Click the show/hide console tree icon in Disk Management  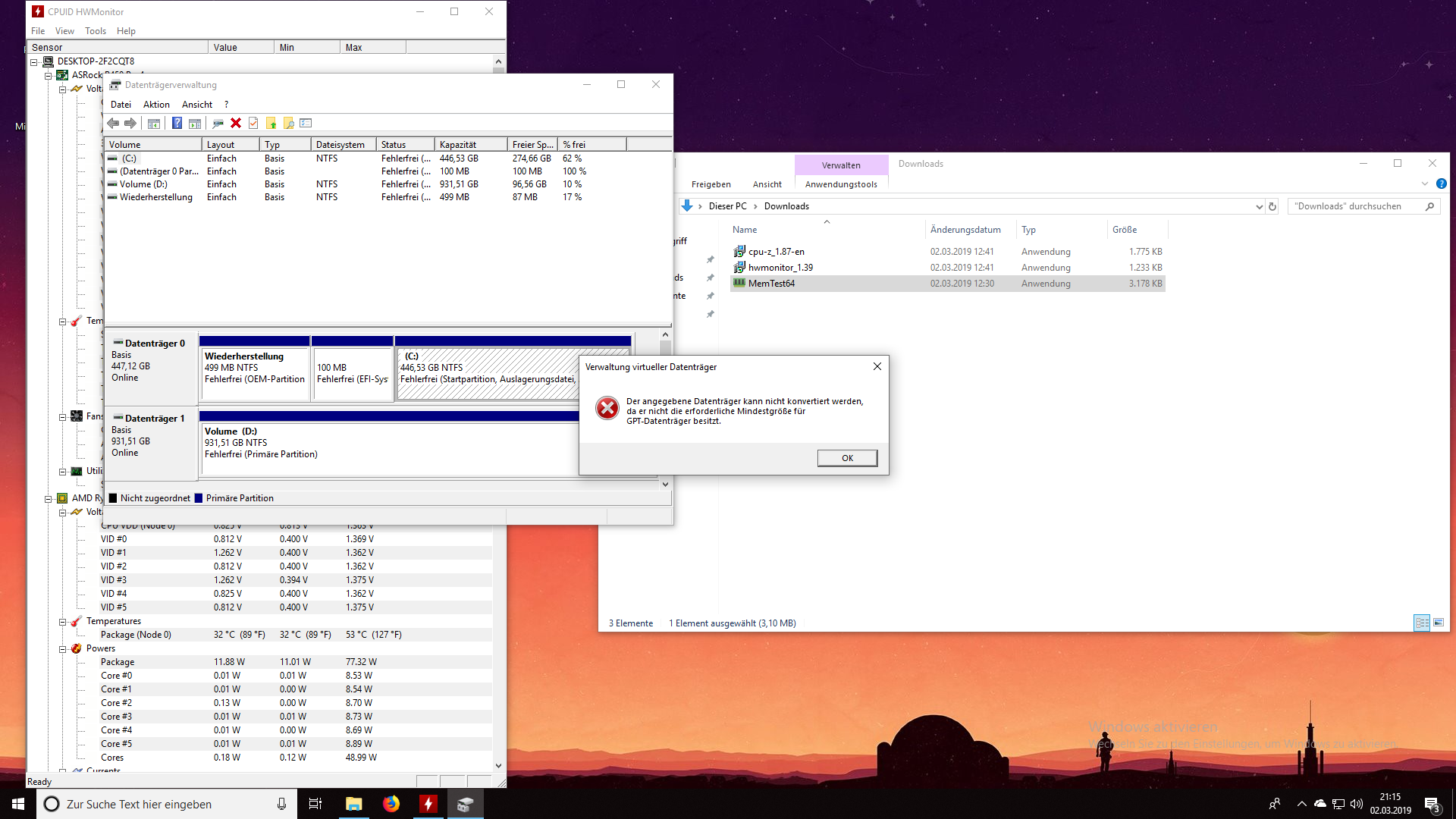click(154, 123)
